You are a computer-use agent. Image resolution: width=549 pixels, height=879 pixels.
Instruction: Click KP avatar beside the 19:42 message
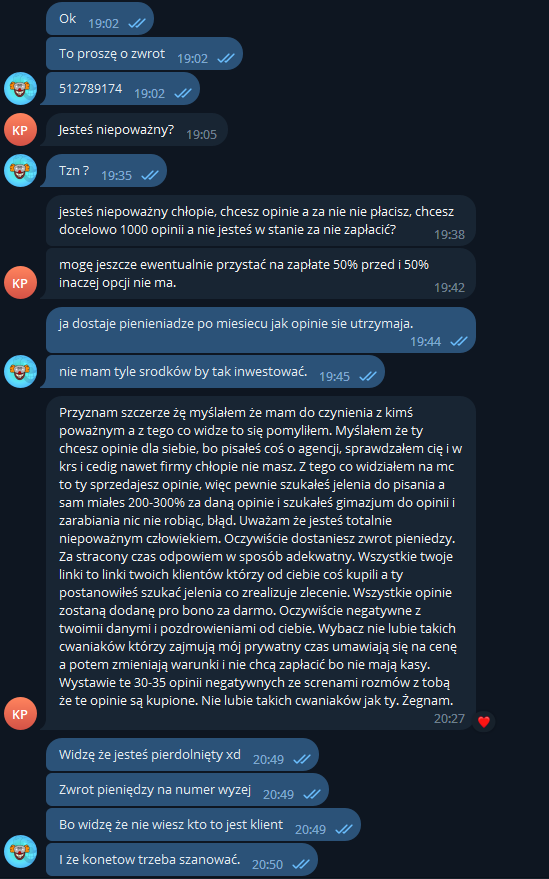click(x=20, y=283)
